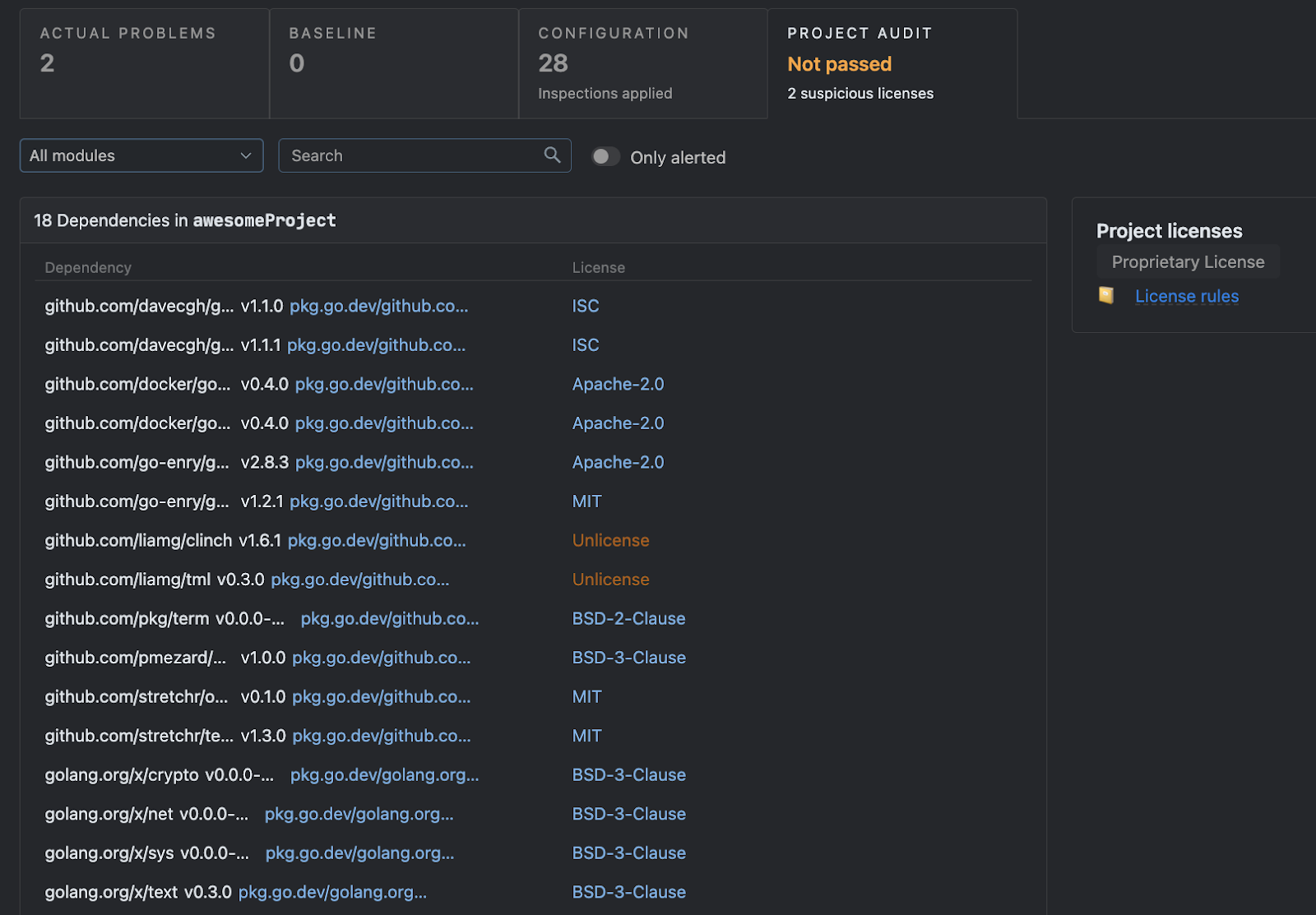Click the Dependency column header

pos(88,267)
